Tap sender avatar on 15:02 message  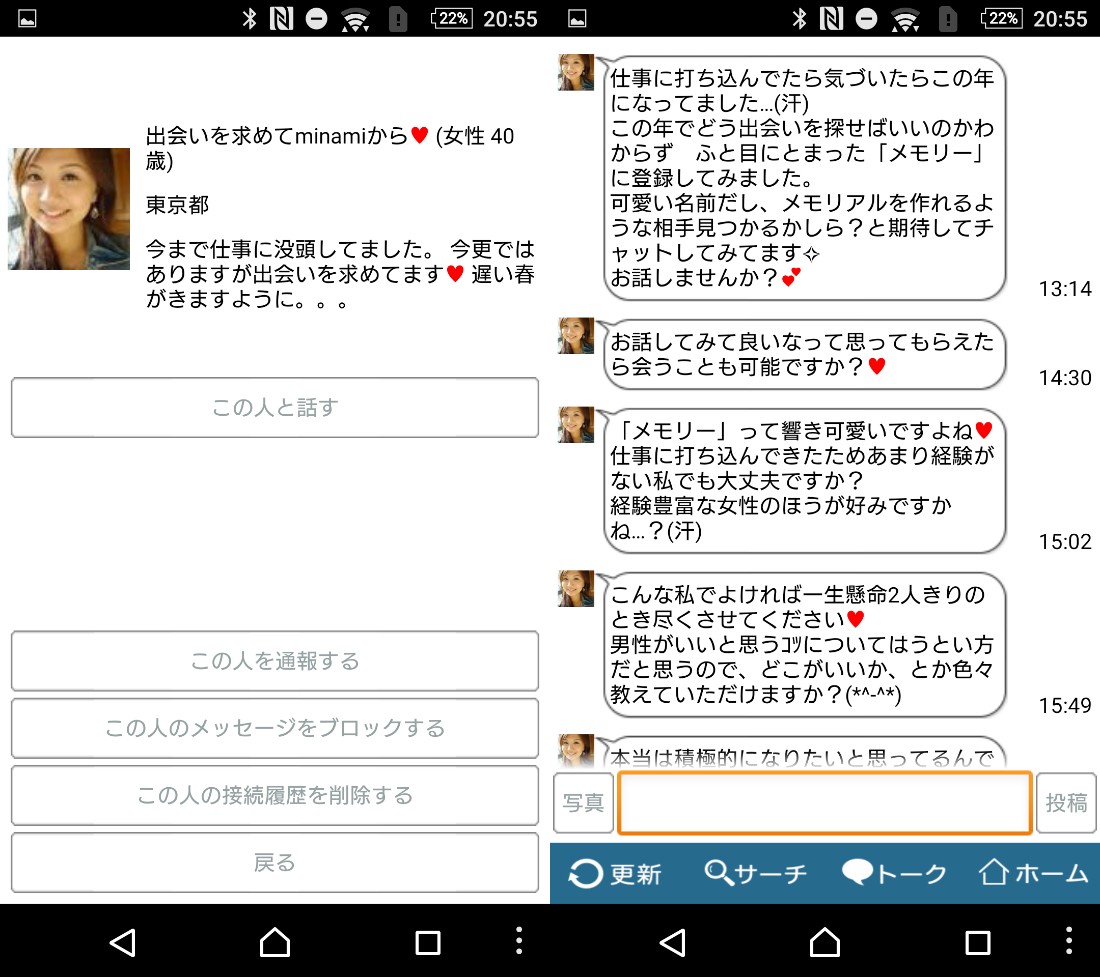[x=576, y=424]
